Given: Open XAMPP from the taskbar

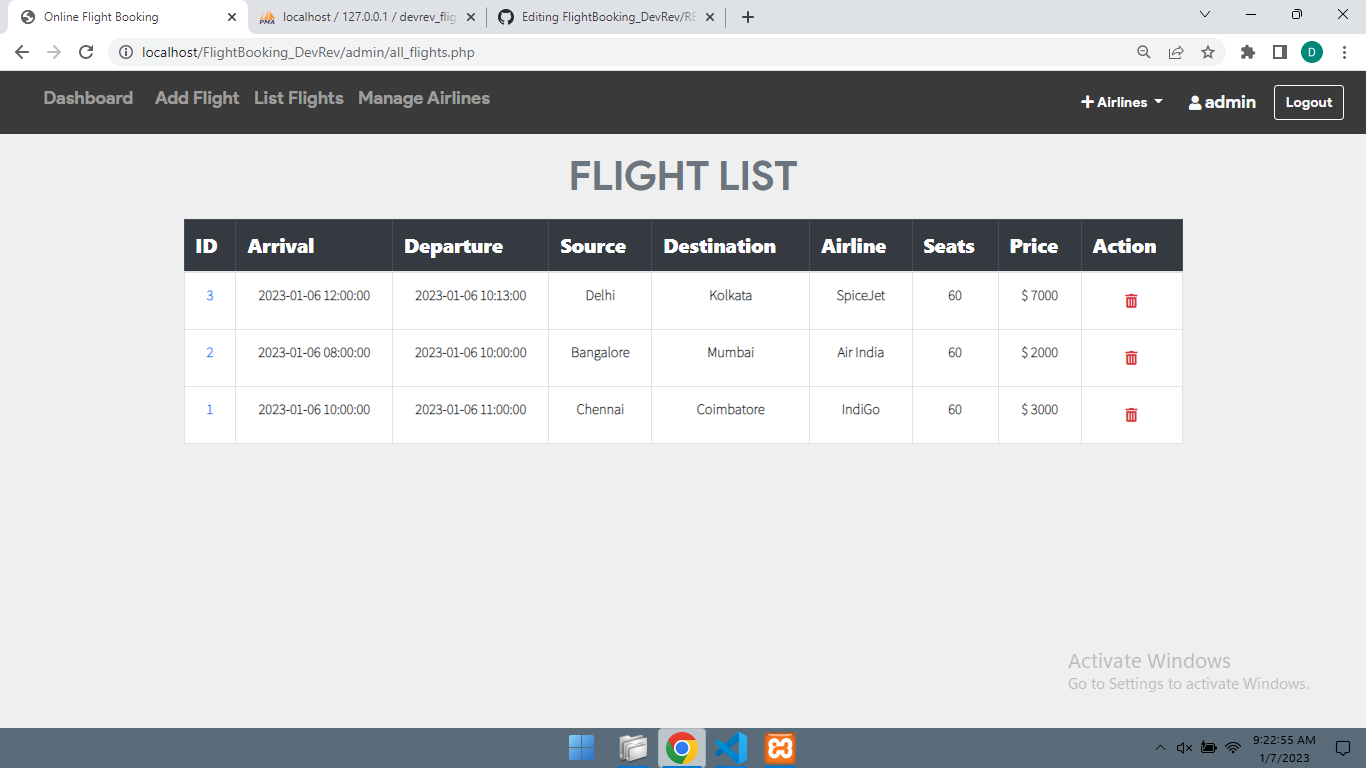Looking at the screenshot, I should (x=779, y=747).
